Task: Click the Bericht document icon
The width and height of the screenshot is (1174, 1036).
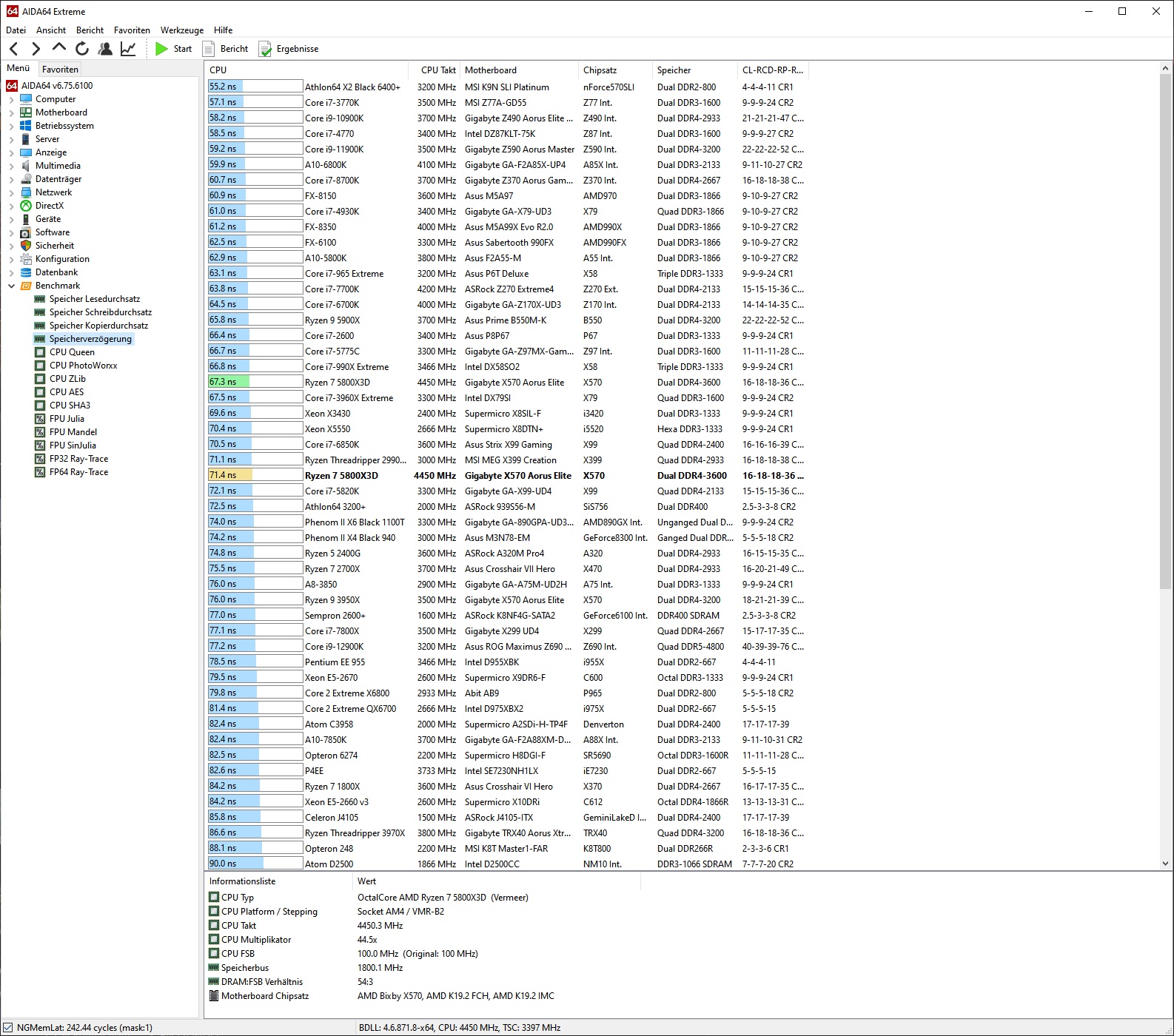Action: pos(209,49)
